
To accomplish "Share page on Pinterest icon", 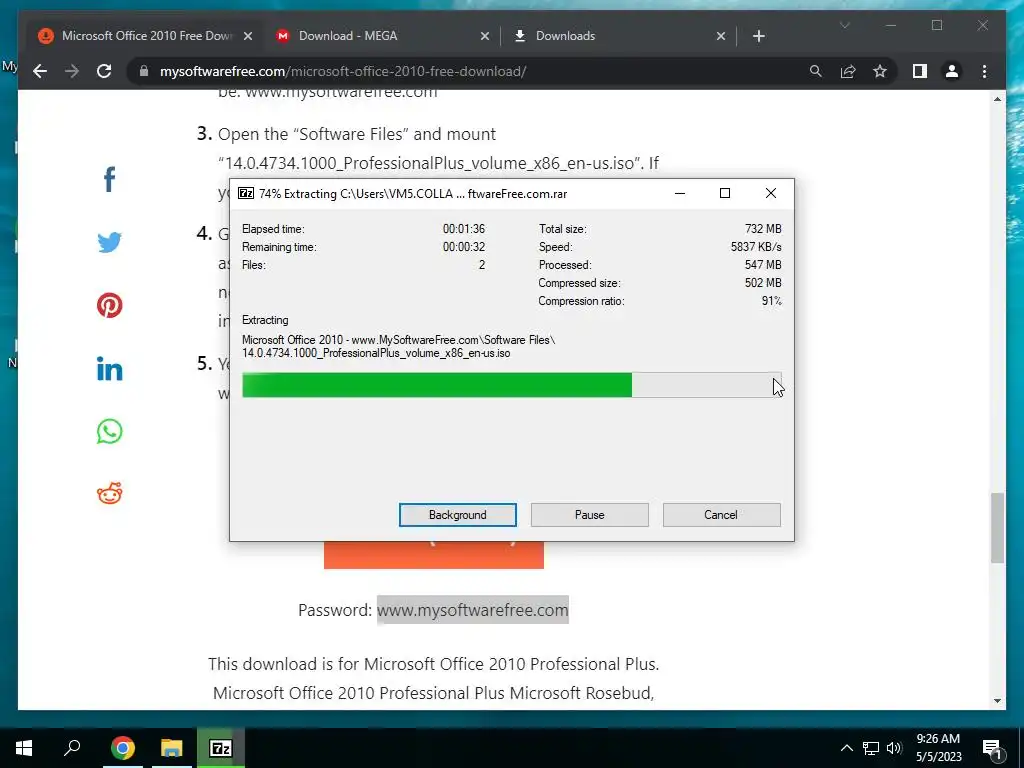I will pyautogui.click(x=109, y=305).
